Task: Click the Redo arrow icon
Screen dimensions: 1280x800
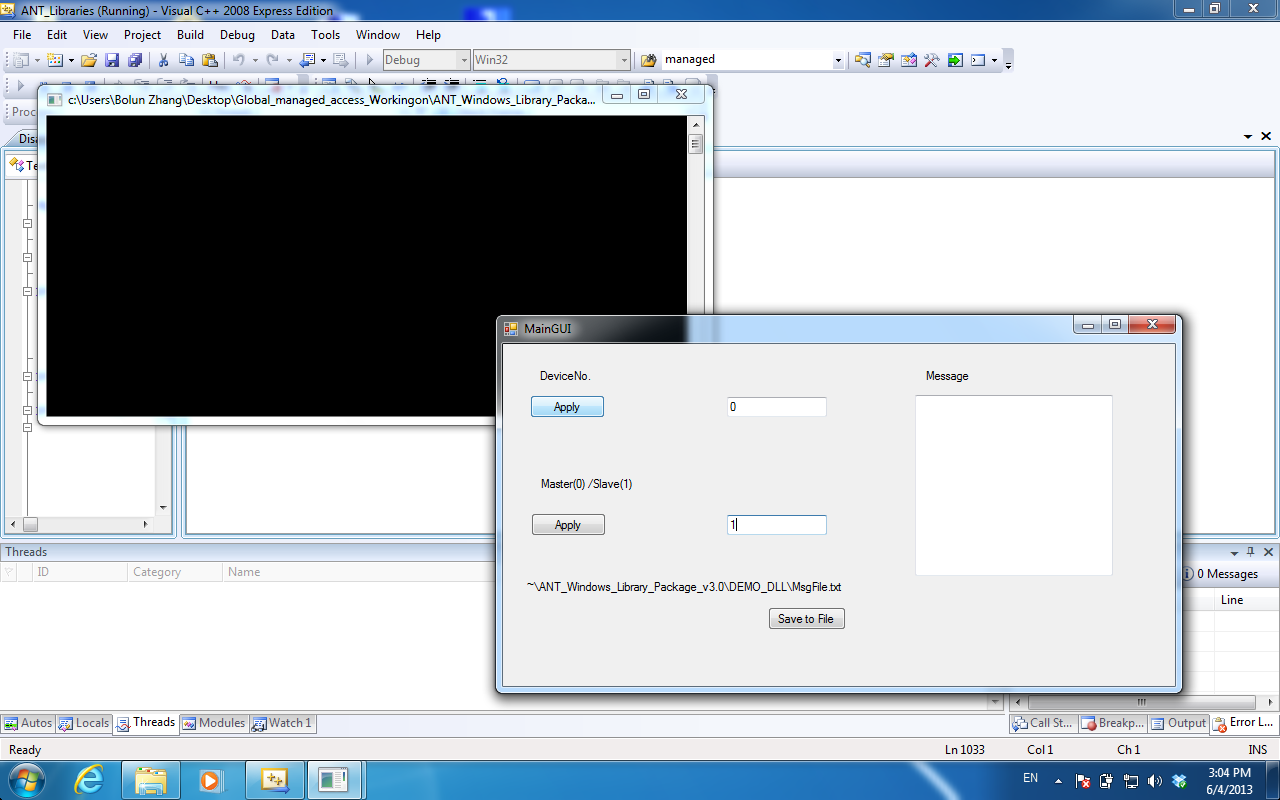Action: point(272,60)
